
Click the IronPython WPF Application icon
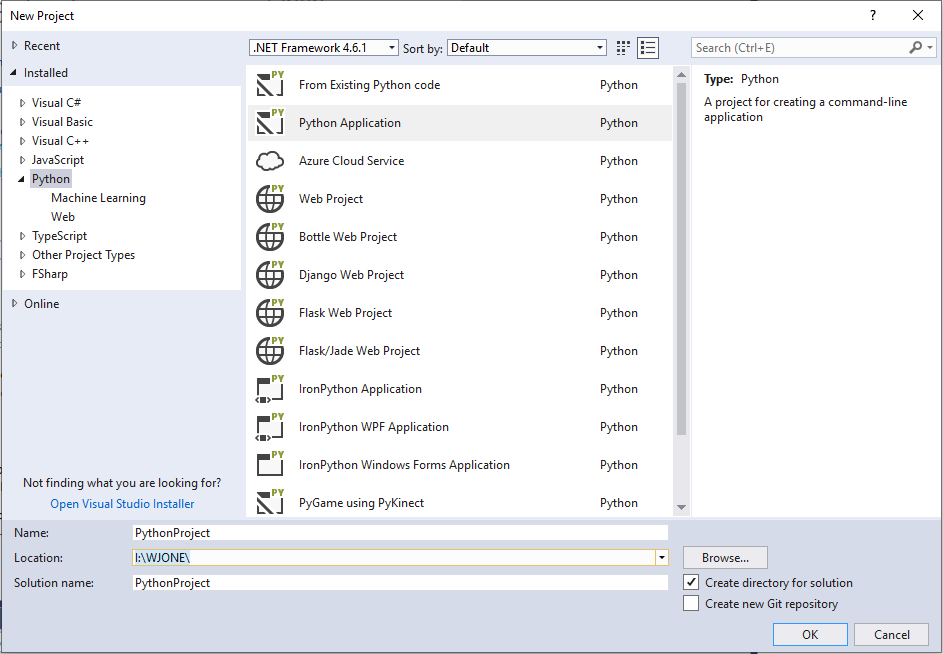coord(270,427)
